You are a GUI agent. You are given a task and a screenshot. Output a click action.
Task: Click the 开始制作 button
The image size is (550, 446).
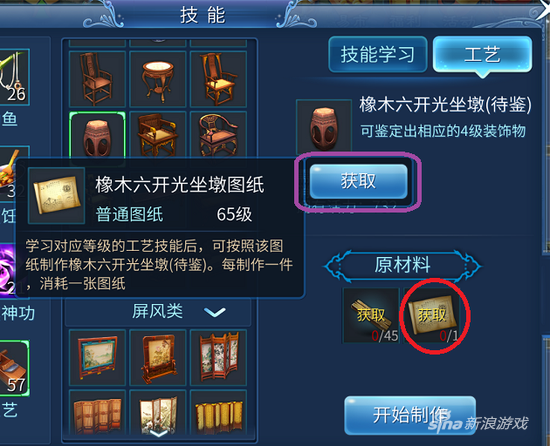point(410,415)
